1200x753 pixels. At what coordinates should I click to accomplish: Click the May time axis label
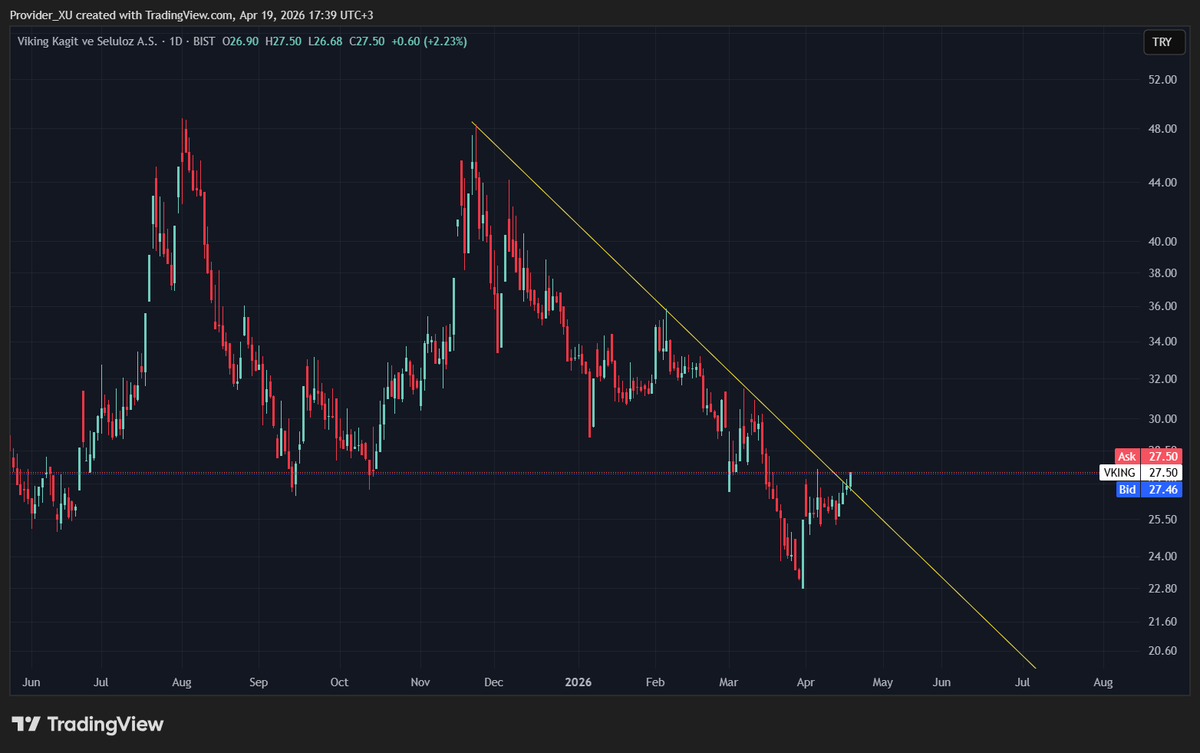coord(882,683)
